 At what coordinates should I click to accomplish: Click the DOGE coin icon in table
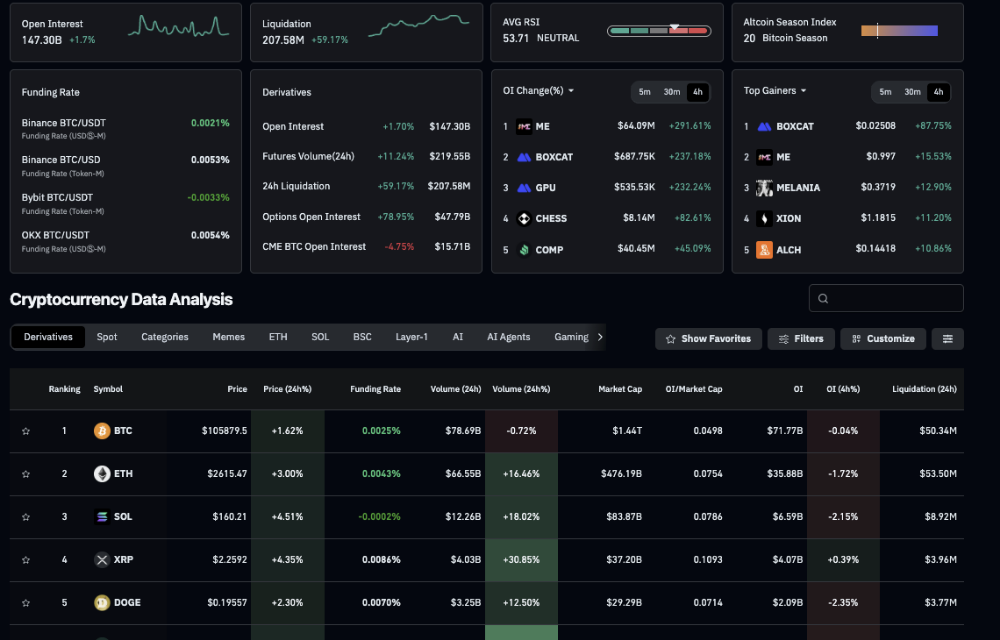click(x=102, y=602)
